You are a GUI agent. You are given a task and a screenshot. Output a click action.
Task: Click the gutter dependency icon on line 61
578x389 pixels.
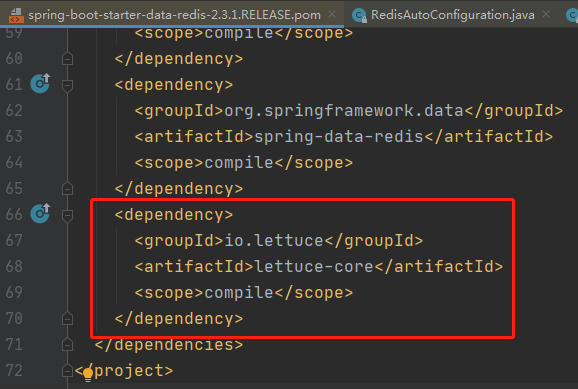tap(40, 83)
